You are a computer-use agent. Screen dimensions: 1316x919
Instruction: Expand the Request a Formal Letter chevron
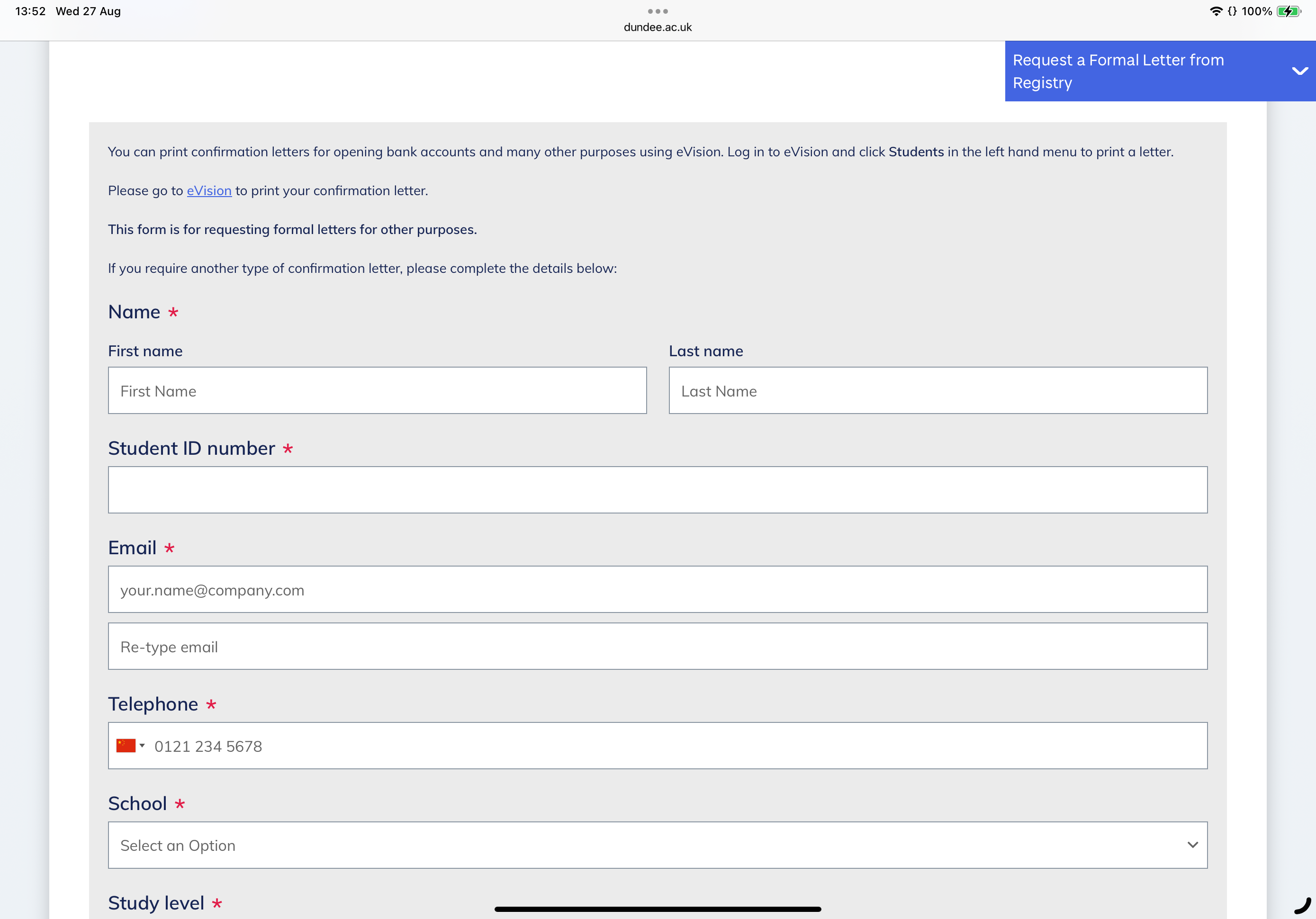tap(1299, 71)
